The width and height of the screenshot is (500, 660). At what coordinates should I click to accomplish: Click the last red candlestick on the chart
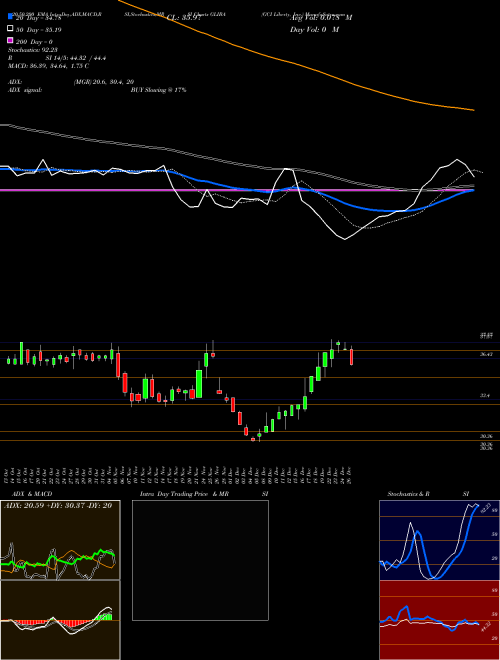[351, 356]
